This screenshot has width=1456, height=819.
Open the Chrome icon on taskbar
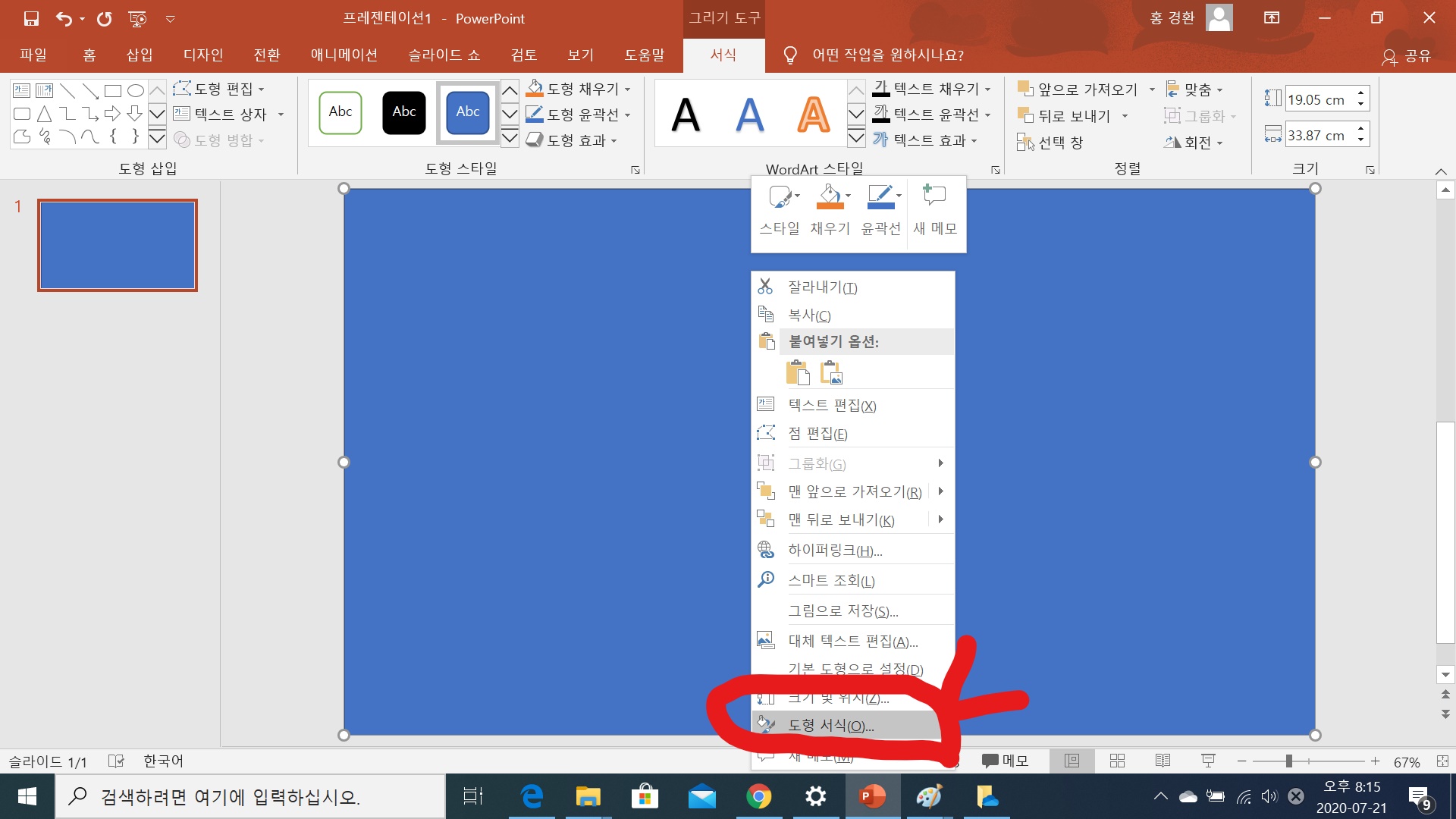(758, 796)
